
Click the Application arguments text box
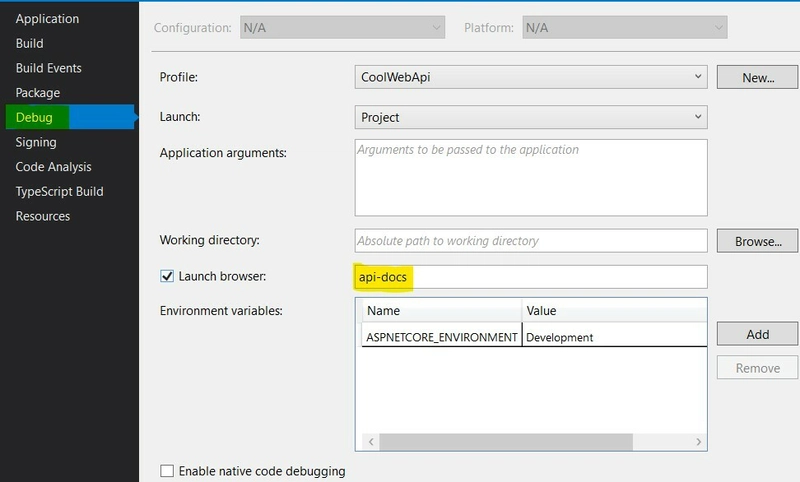(531, 177)
